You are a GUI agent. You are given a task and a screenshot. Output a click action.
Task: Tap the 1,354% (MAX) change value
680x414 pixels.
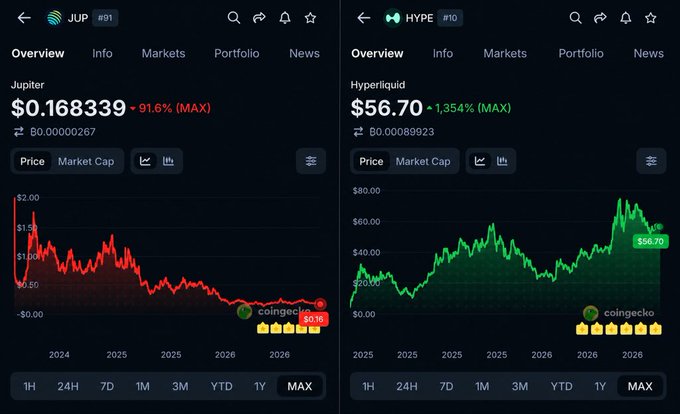click(473, 108)
